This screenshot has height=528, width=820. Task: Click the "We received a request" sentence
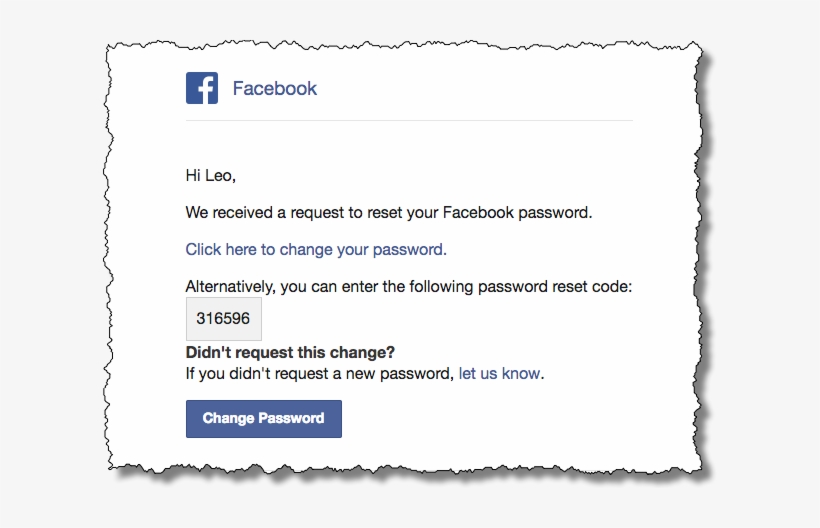coord(389,213)
